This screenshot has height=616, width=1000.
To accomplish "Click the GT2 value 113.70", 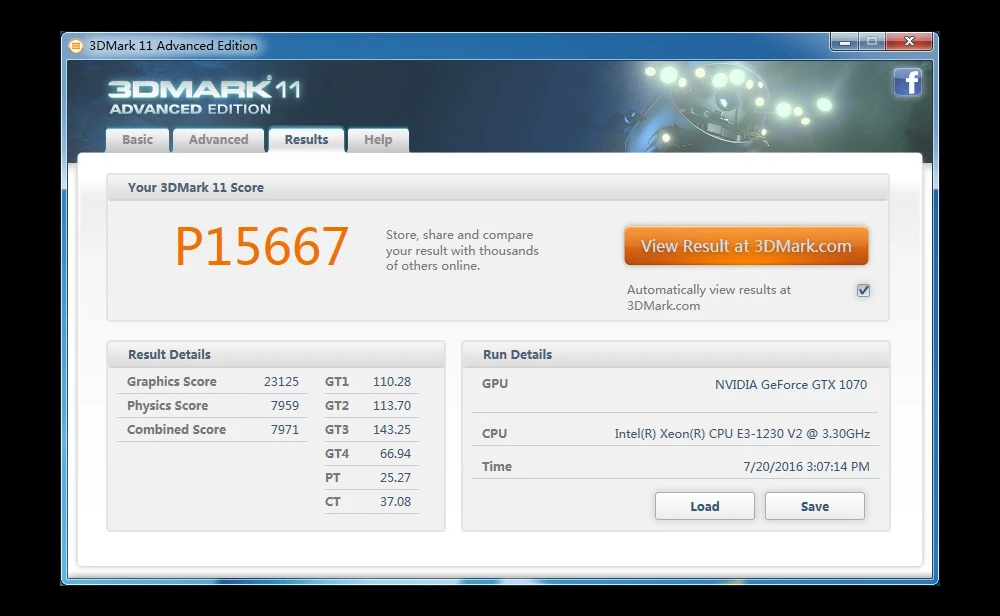I will 392,406.
